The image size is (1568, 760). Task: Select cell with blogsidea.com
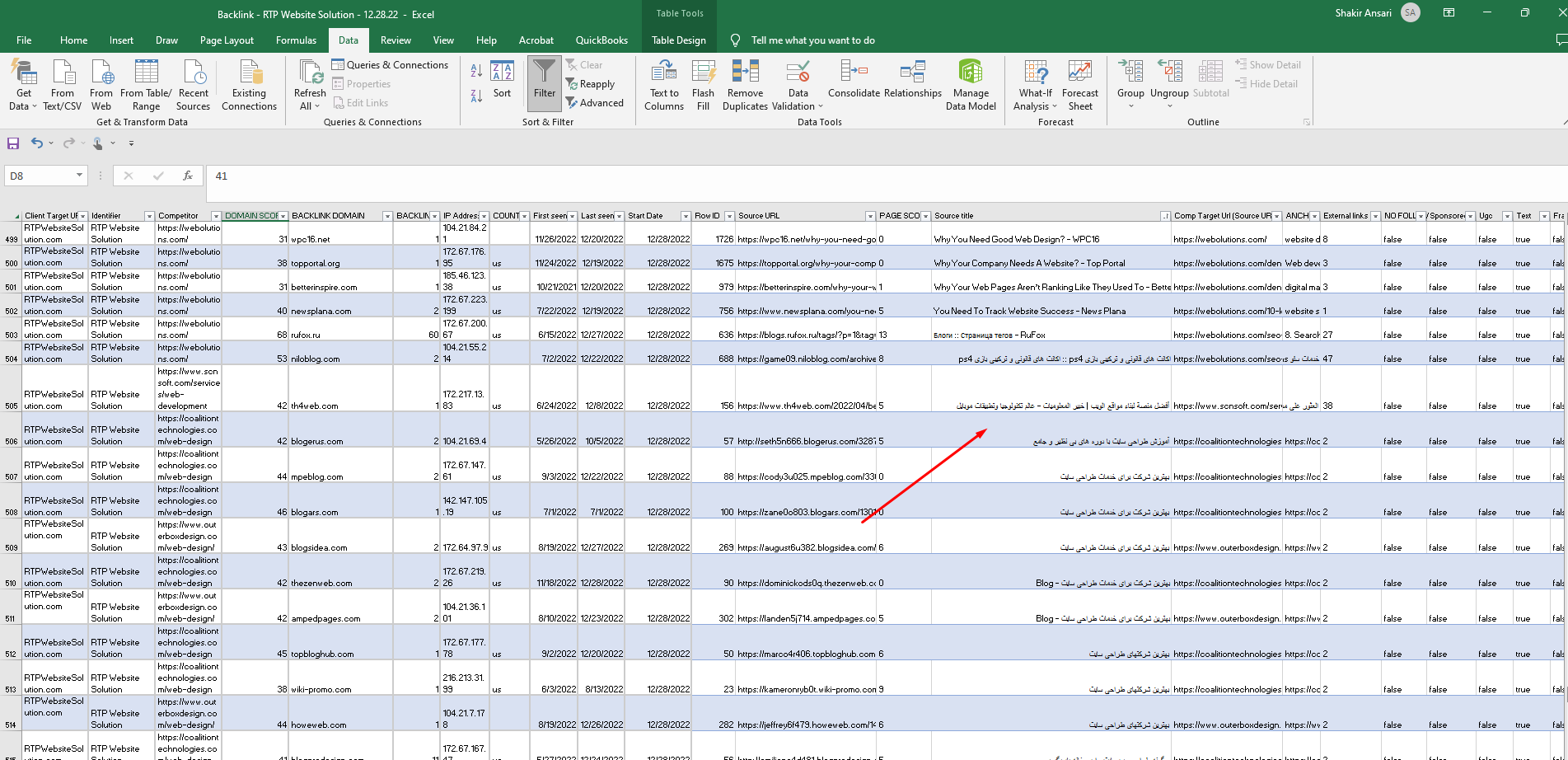tap(341, 536)
